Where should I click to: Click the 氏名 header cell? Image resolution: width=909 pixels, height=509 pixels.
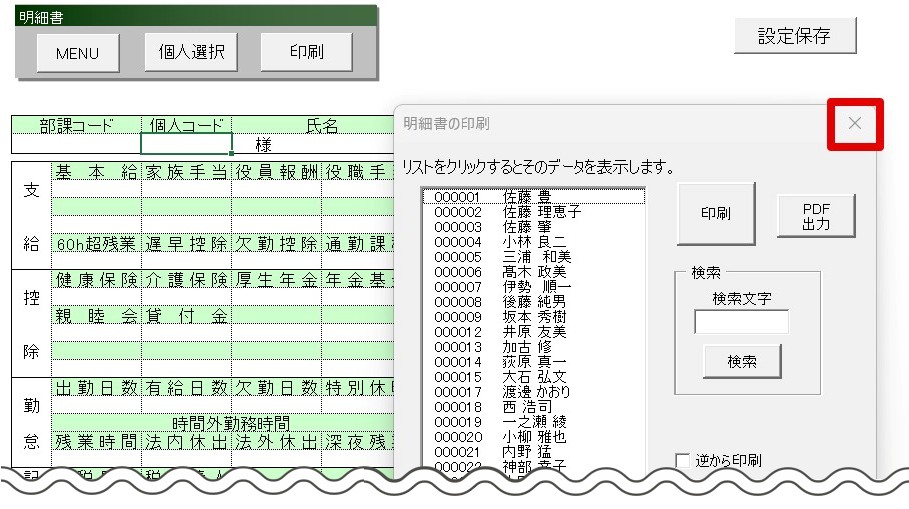tap(313, 125)
